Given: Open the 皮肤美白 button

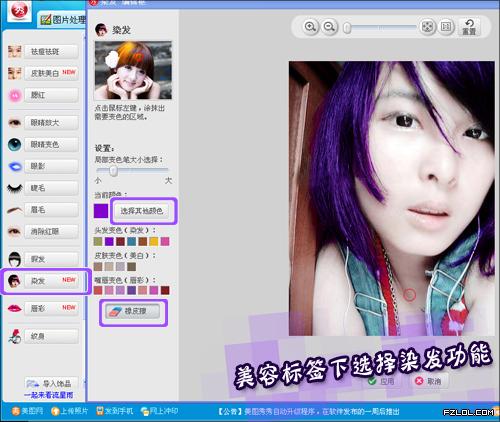Looking at the screenshot, I should [51, 73].
